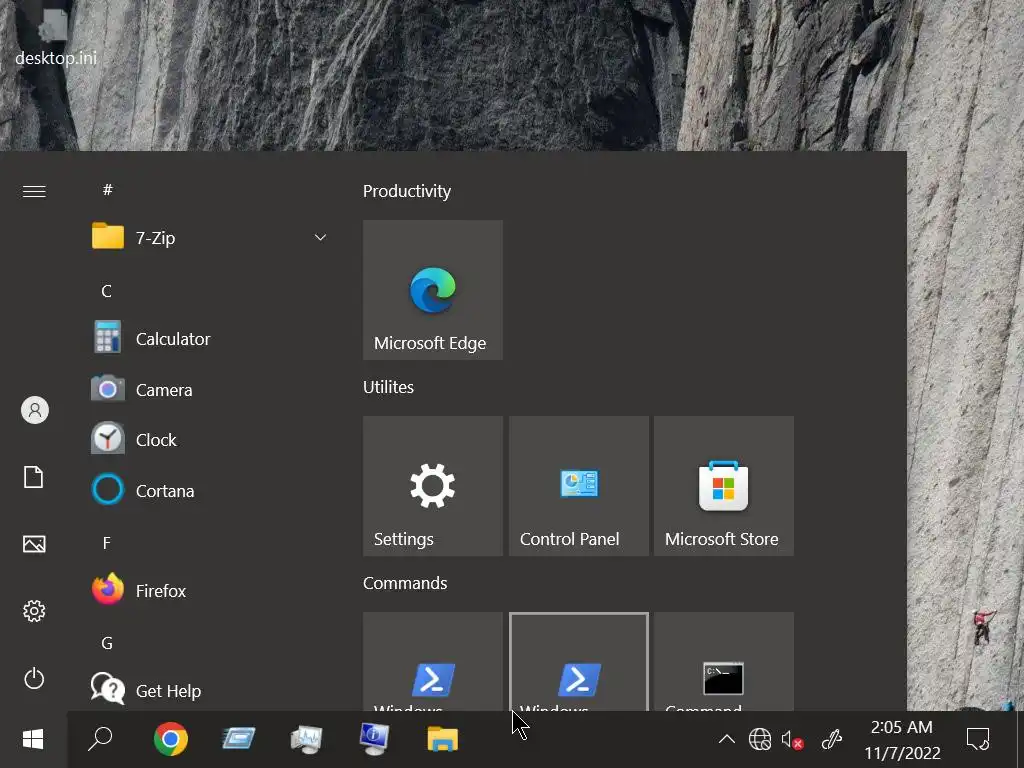
Task: Expand the 7-Zip folder chevron
Action: (320, 238)
